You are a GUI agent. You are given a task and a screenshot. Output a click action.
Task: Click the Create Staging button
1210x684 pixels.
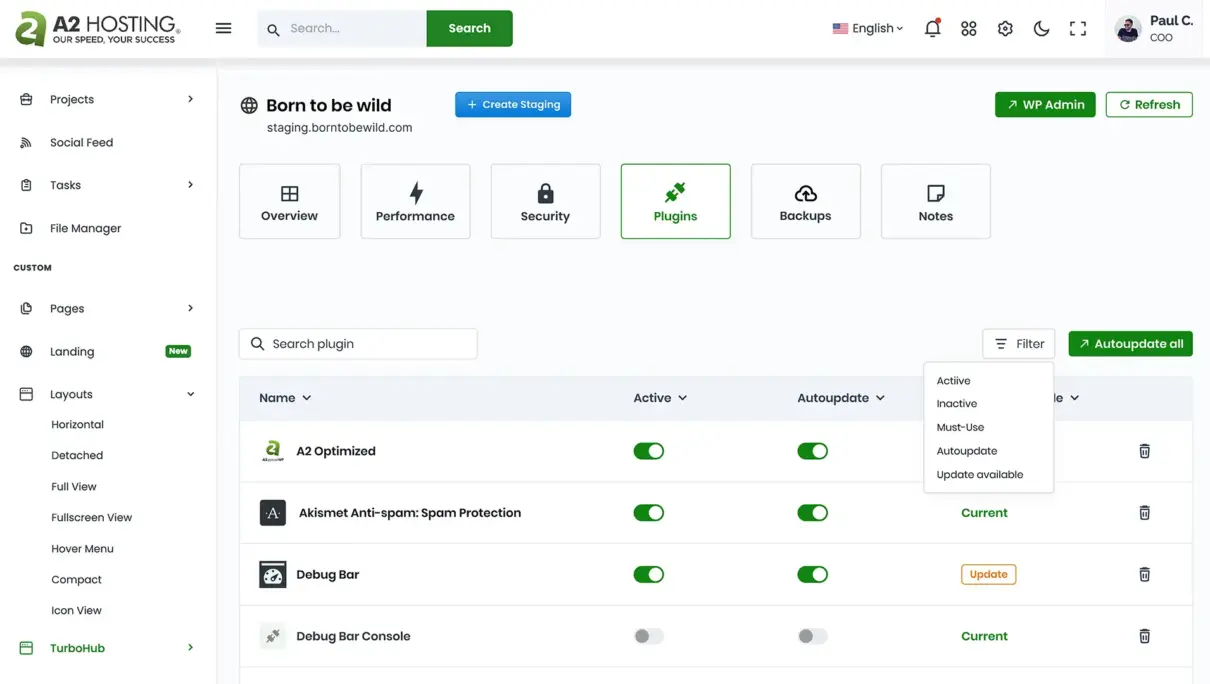[x=513, y=105]
